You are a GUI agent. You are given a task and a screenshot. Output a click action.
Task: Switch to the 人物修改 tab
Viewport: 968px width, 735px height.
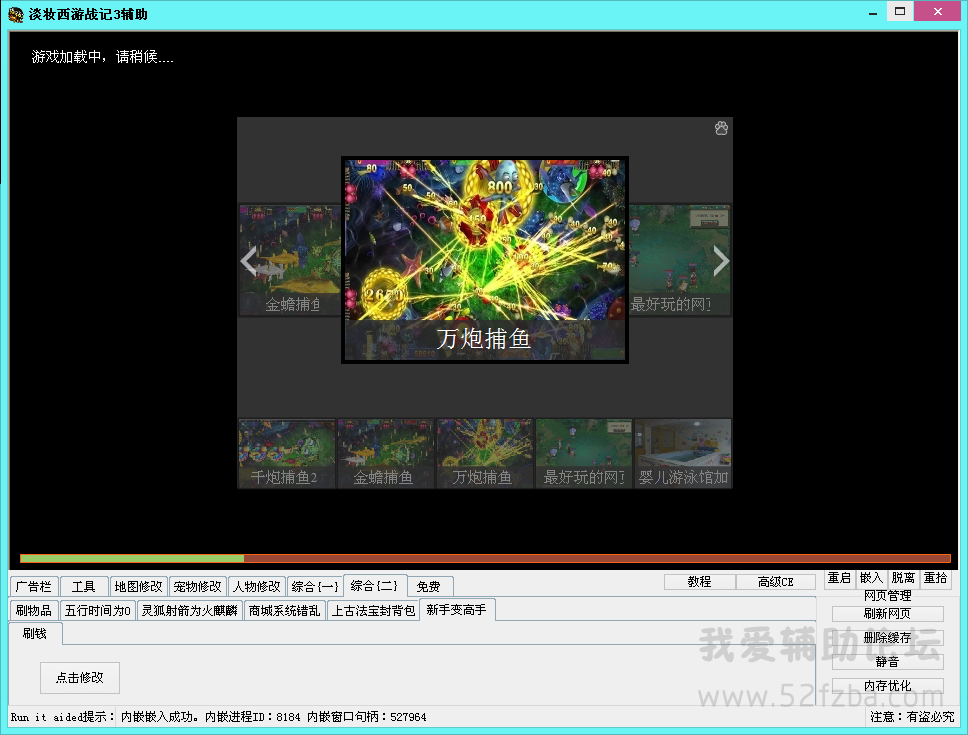[257, 586]
